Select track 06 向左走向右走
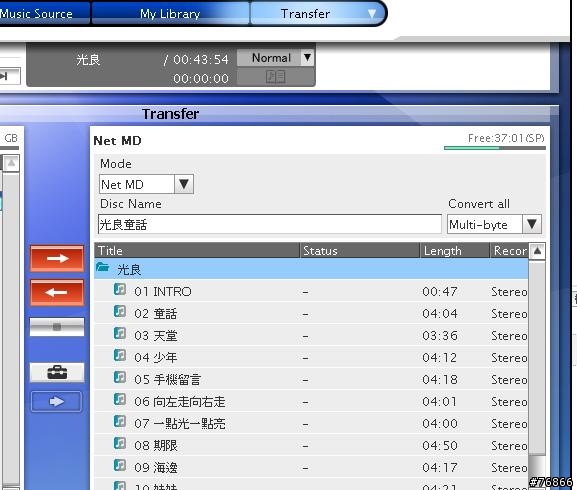Image resolution: width=577 pixels, height=490 pixels. coord(311,401)
